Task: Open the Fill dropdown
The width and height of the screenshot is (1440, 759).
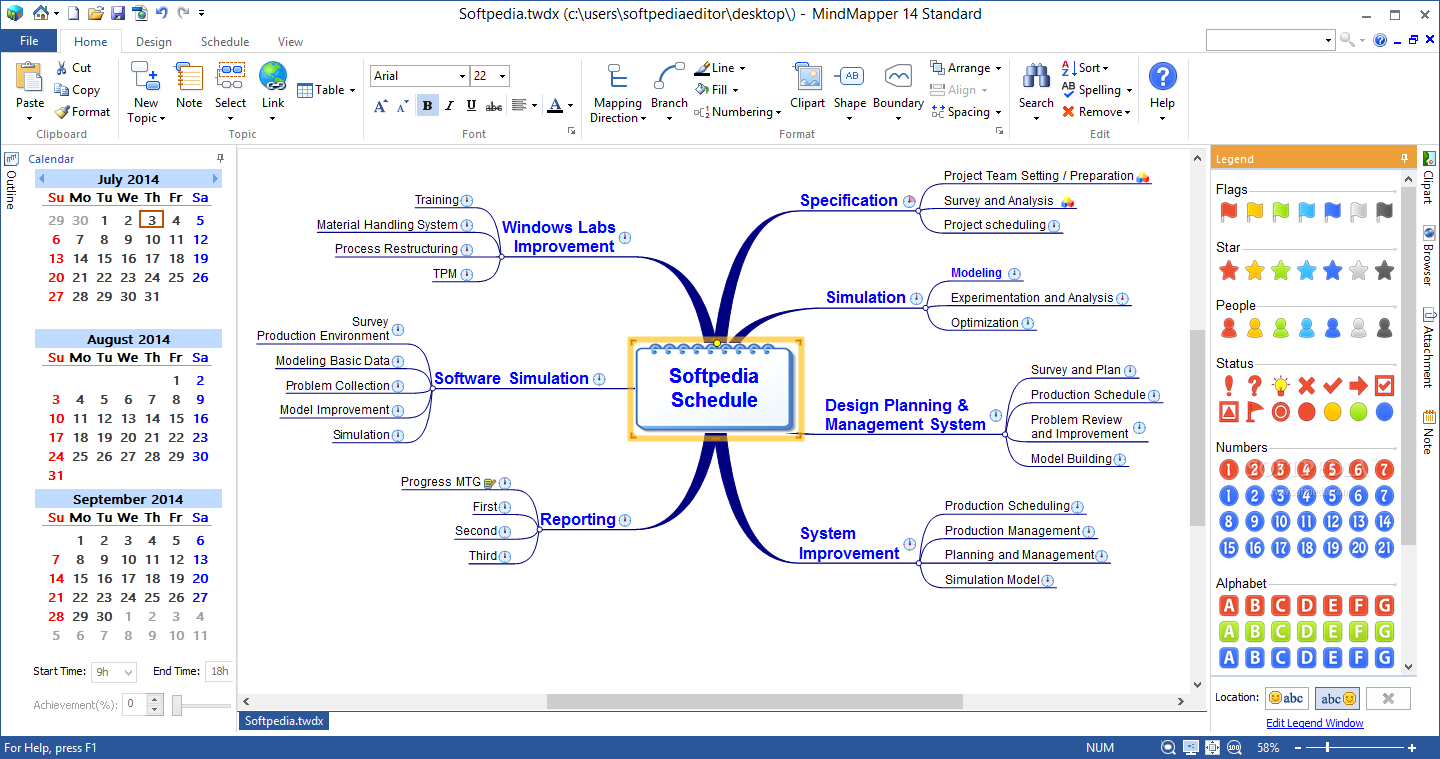Action: pyautogui.click(x=735, y=90)
